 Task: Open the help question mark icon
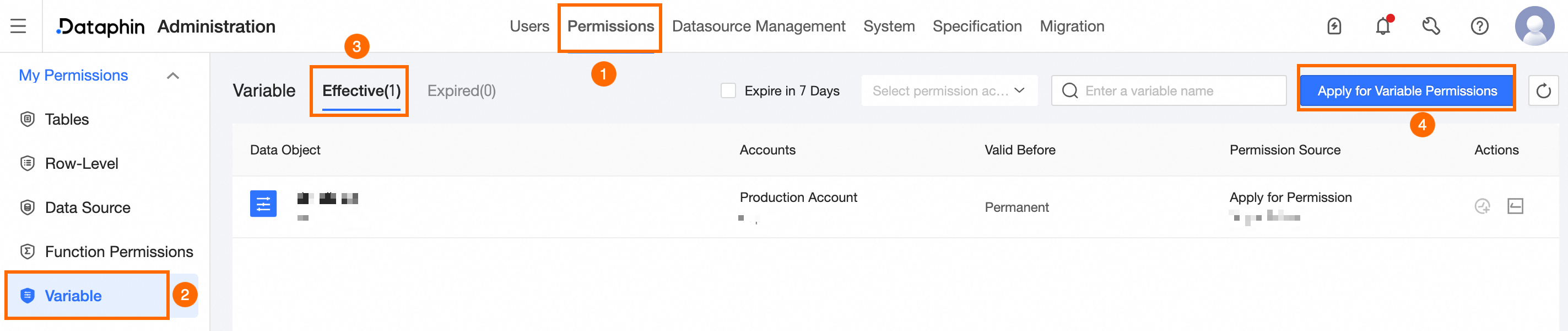coord(1479,26)
